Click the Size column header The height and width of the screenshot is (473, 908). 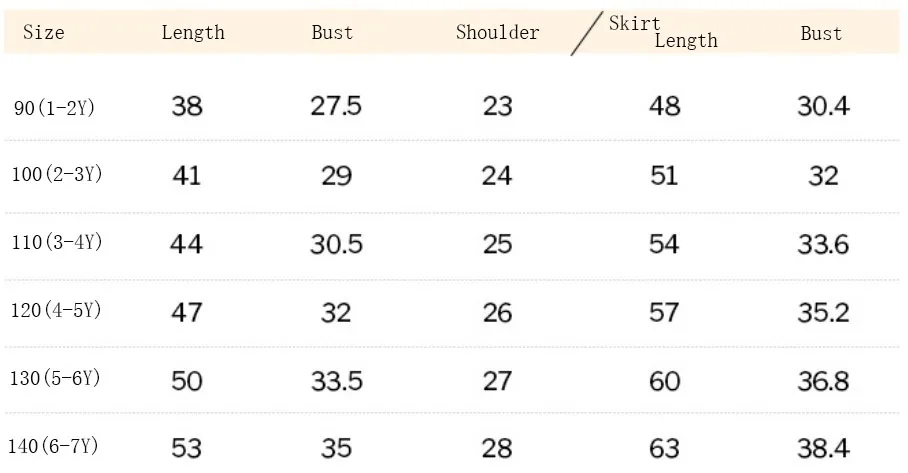click(43, 32)
